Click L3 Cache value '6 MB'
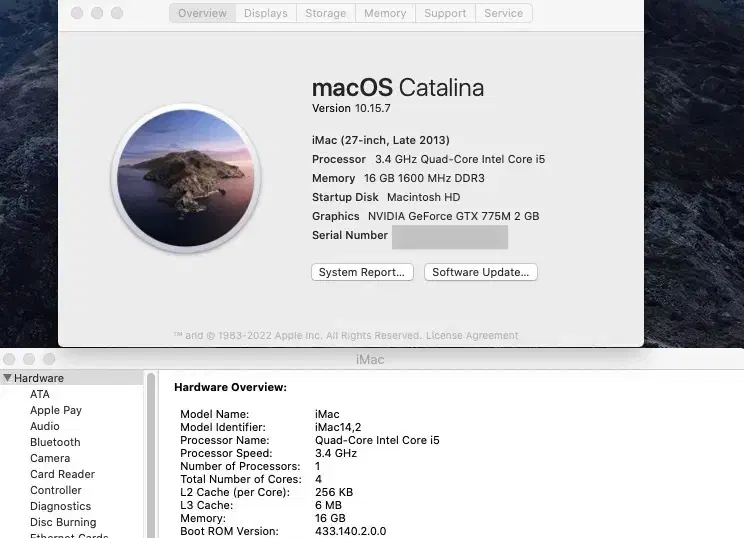This screenshot has height=538, width=744. coord(328,505)
